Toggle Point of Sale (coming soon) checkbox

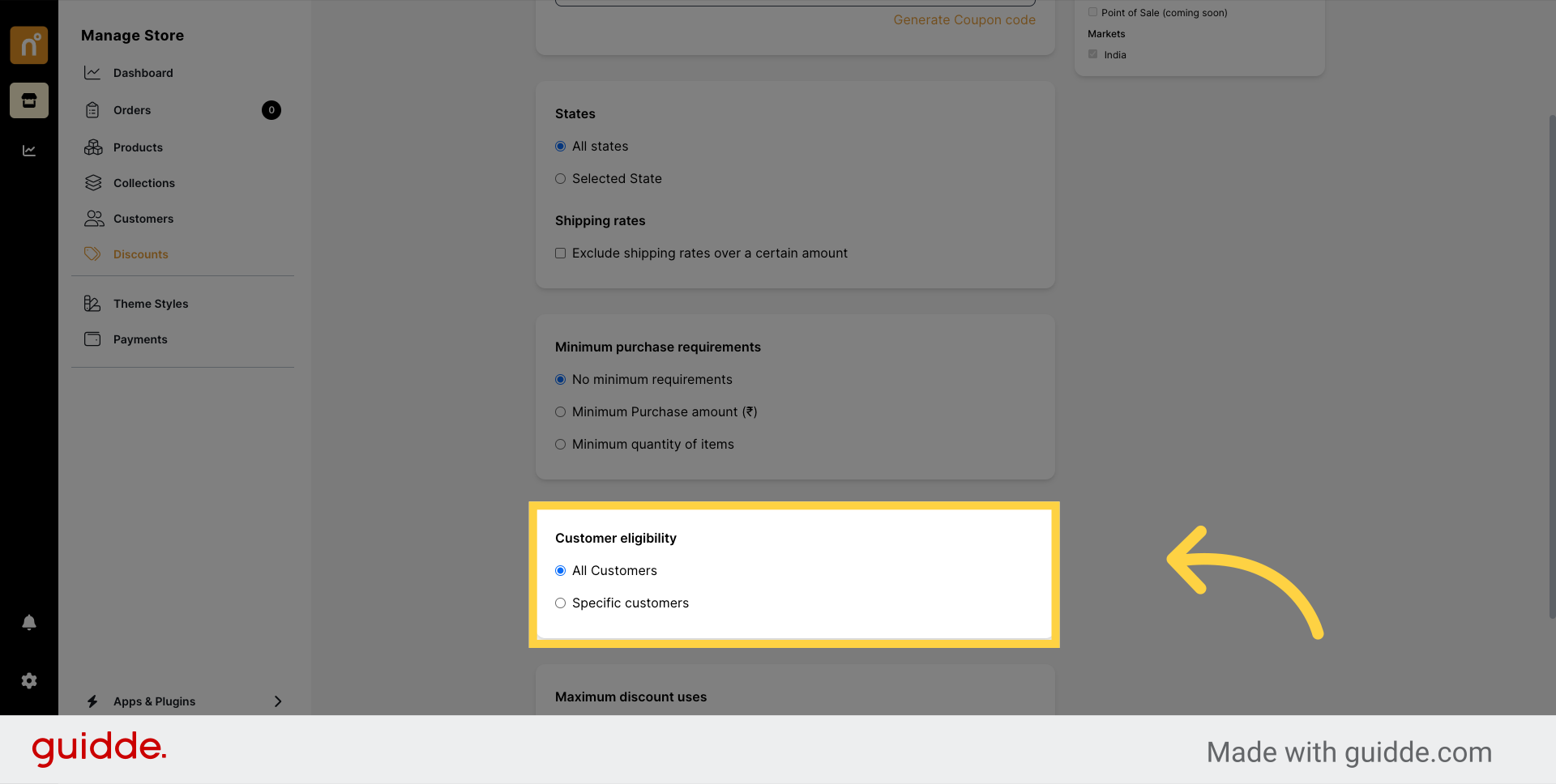coord(1092,12)
